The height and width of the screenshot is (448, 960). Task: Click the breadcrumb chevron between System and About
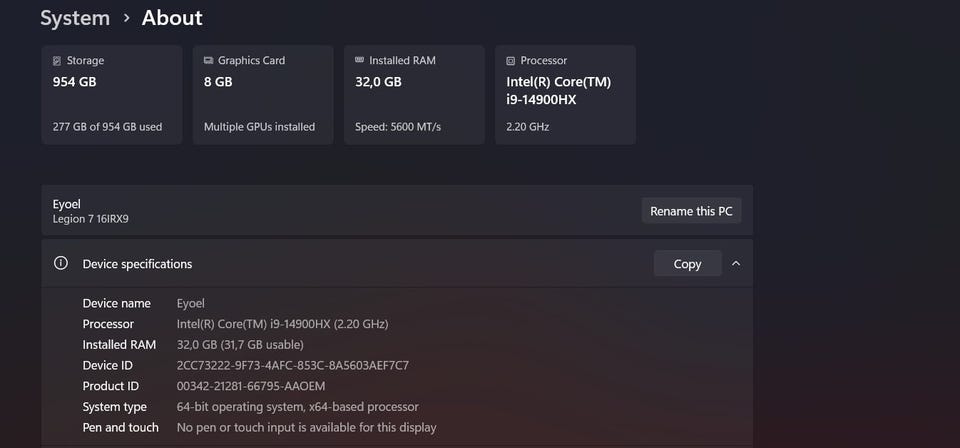point(126,18)
